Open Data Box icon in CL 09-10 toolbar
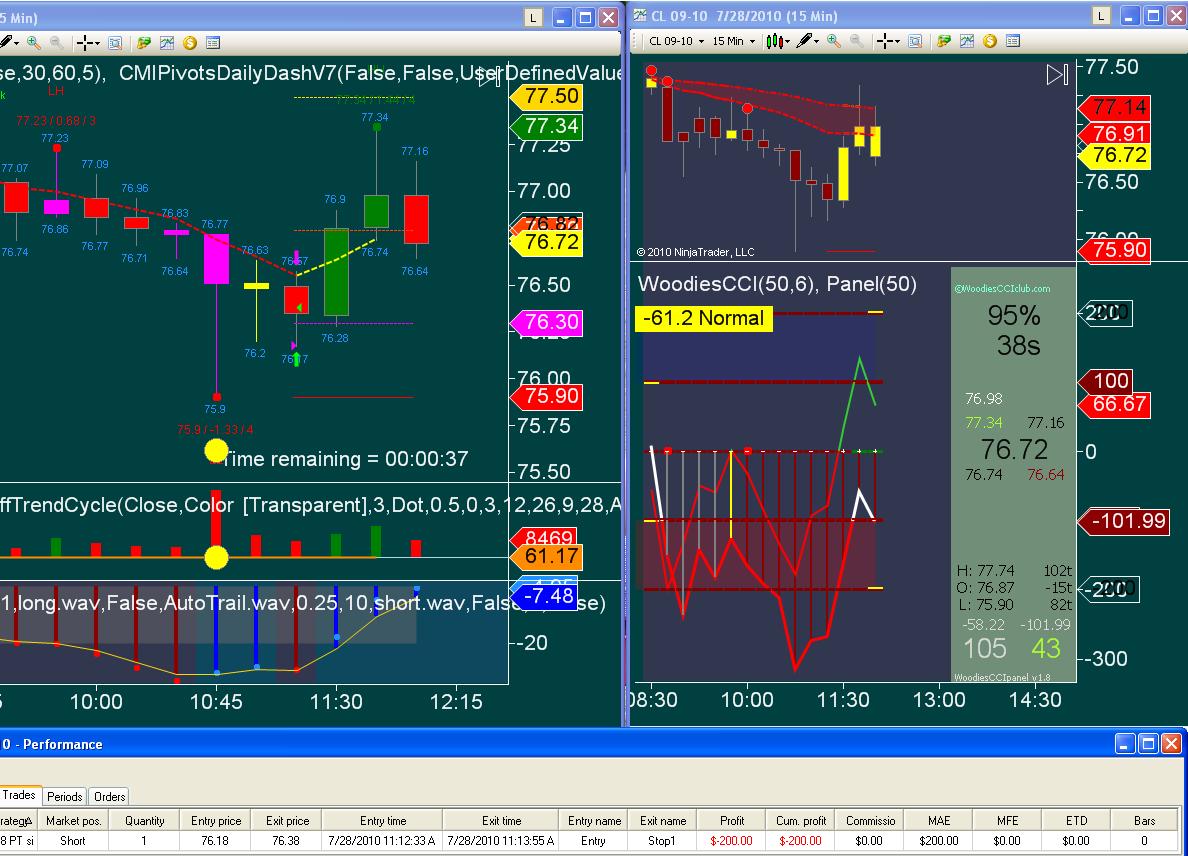The height and width of the screenshot is (856, 1188). pos(915,41)
